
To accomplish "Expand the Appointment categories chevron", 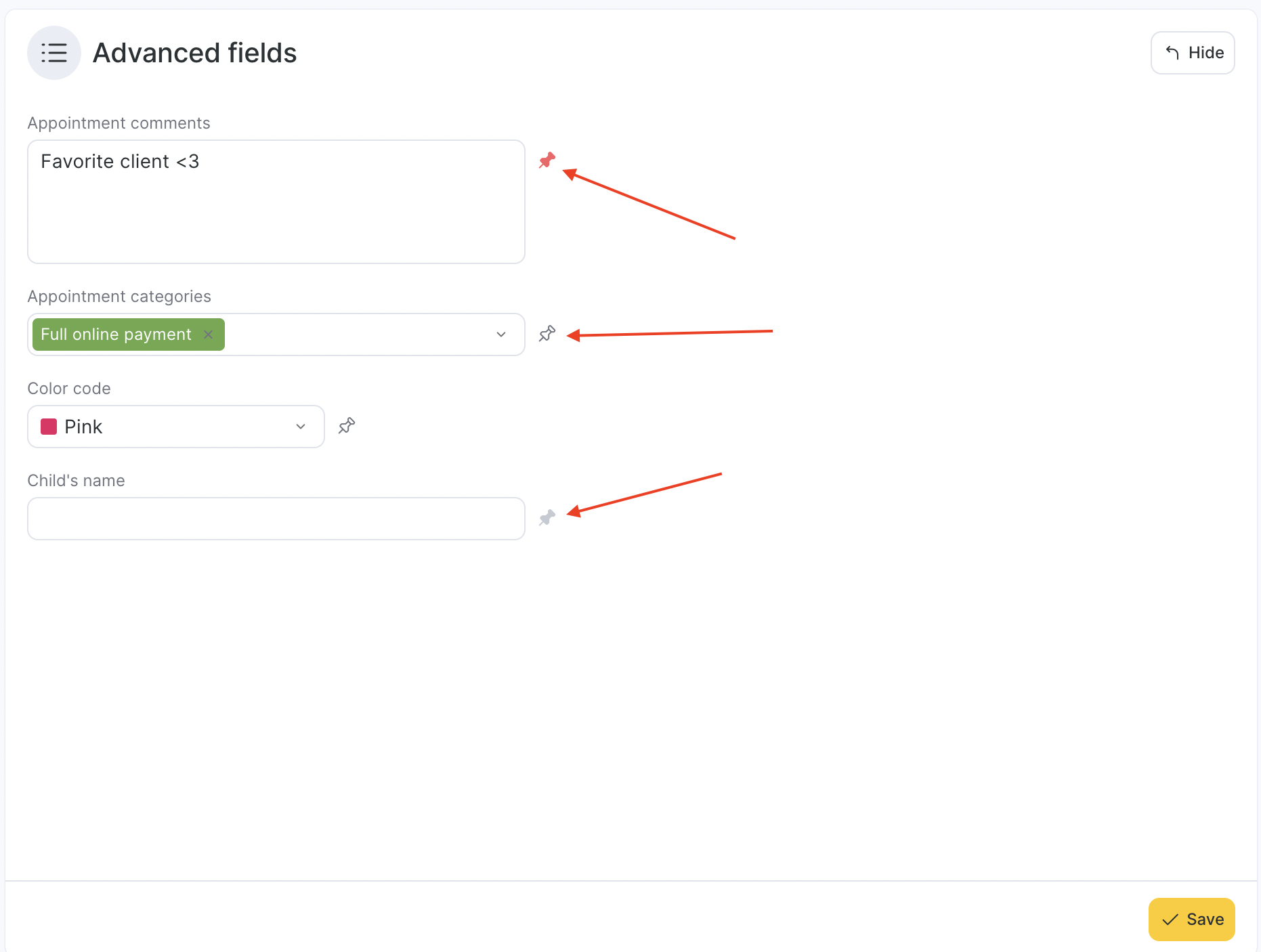I will [x=501, y=334].
